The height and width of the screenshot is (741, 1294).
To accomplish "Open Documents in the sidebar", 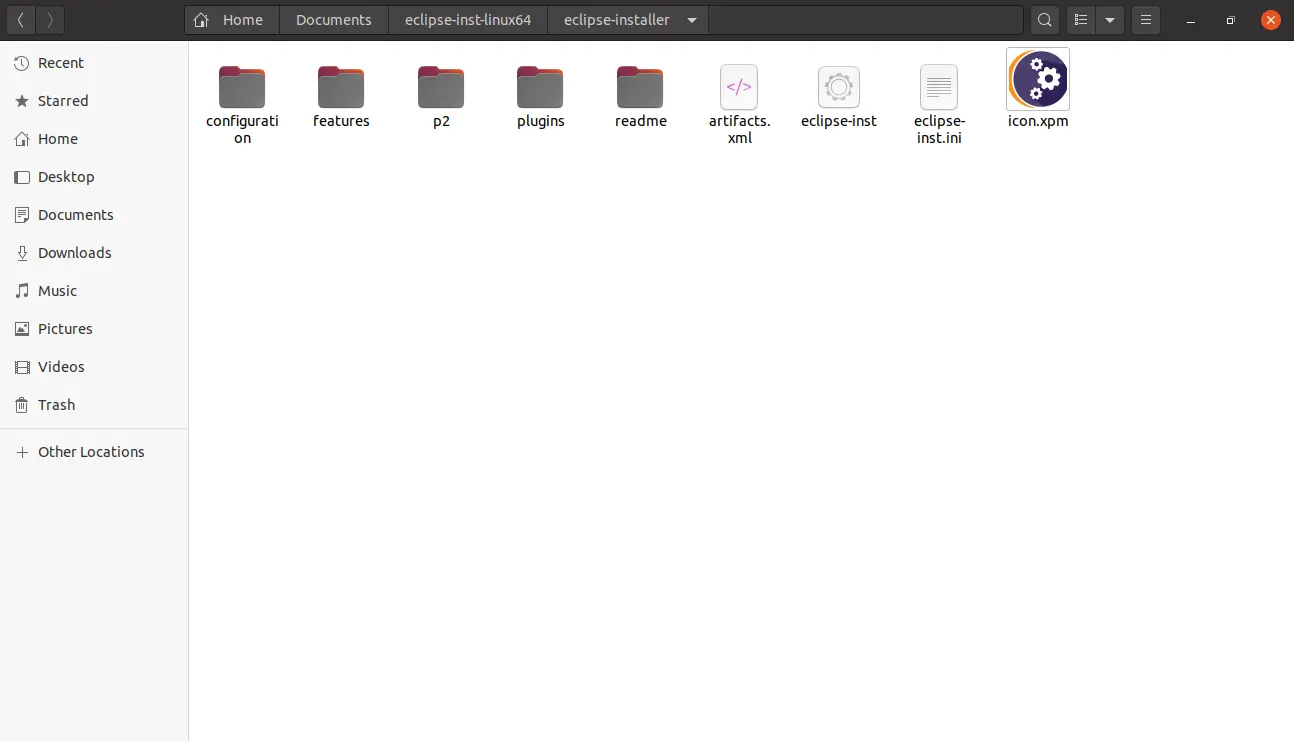I will pos(94,215).
